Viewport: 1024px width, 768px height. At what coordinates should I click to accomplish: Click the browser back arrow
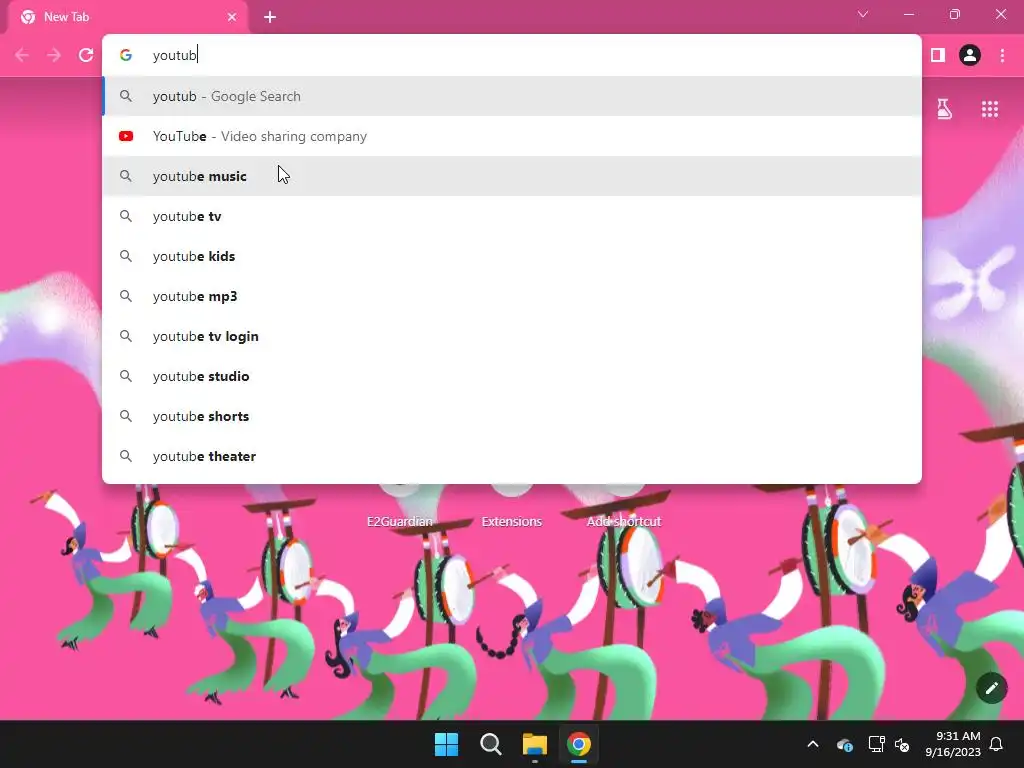pos(22,56)
